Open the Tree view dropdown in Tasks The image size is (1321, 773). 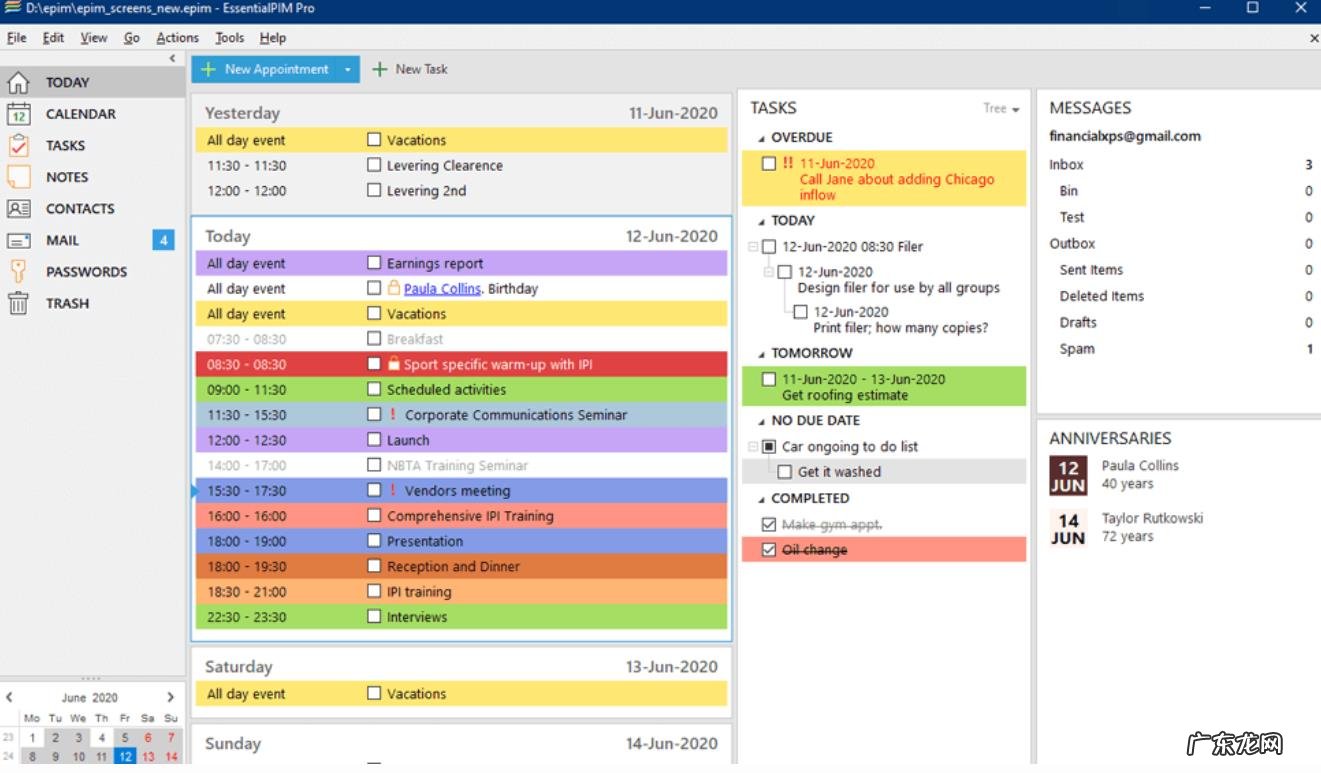[x=1001, y=109]
